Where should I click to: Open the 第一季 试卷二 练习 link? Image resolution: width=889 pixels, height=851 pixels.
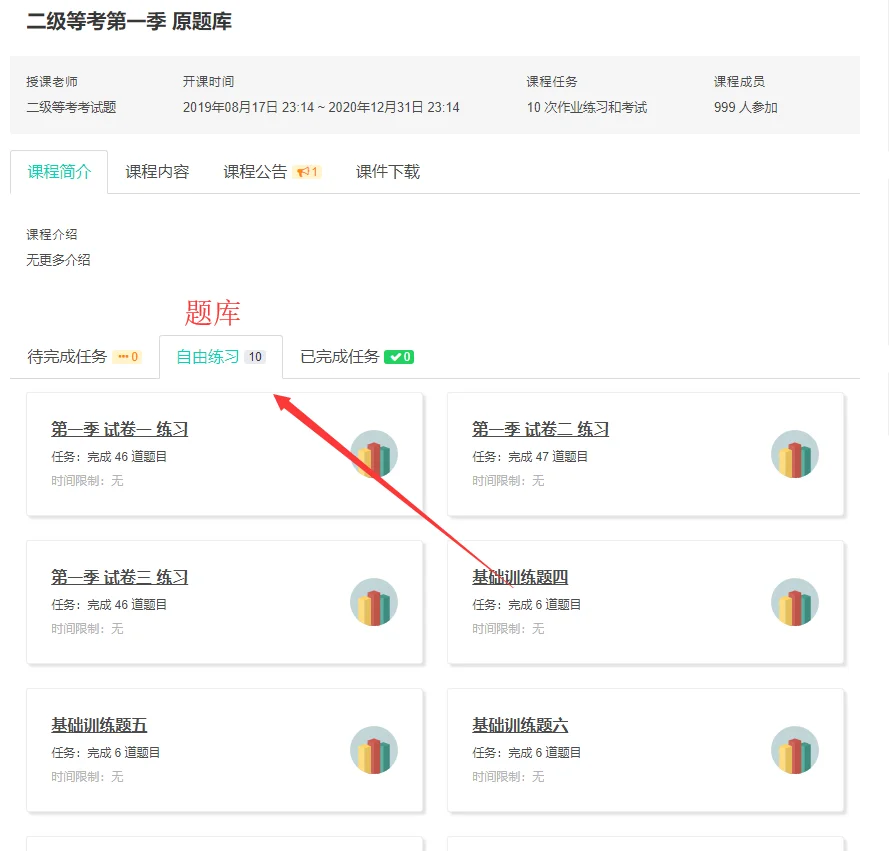click(x=541, y=429)
